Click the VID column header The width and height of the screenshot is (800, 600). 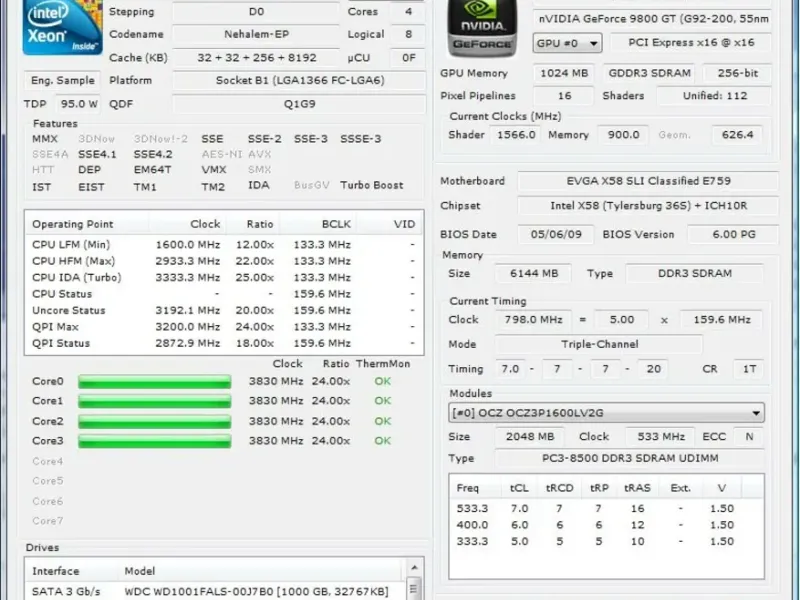point(390,224)
